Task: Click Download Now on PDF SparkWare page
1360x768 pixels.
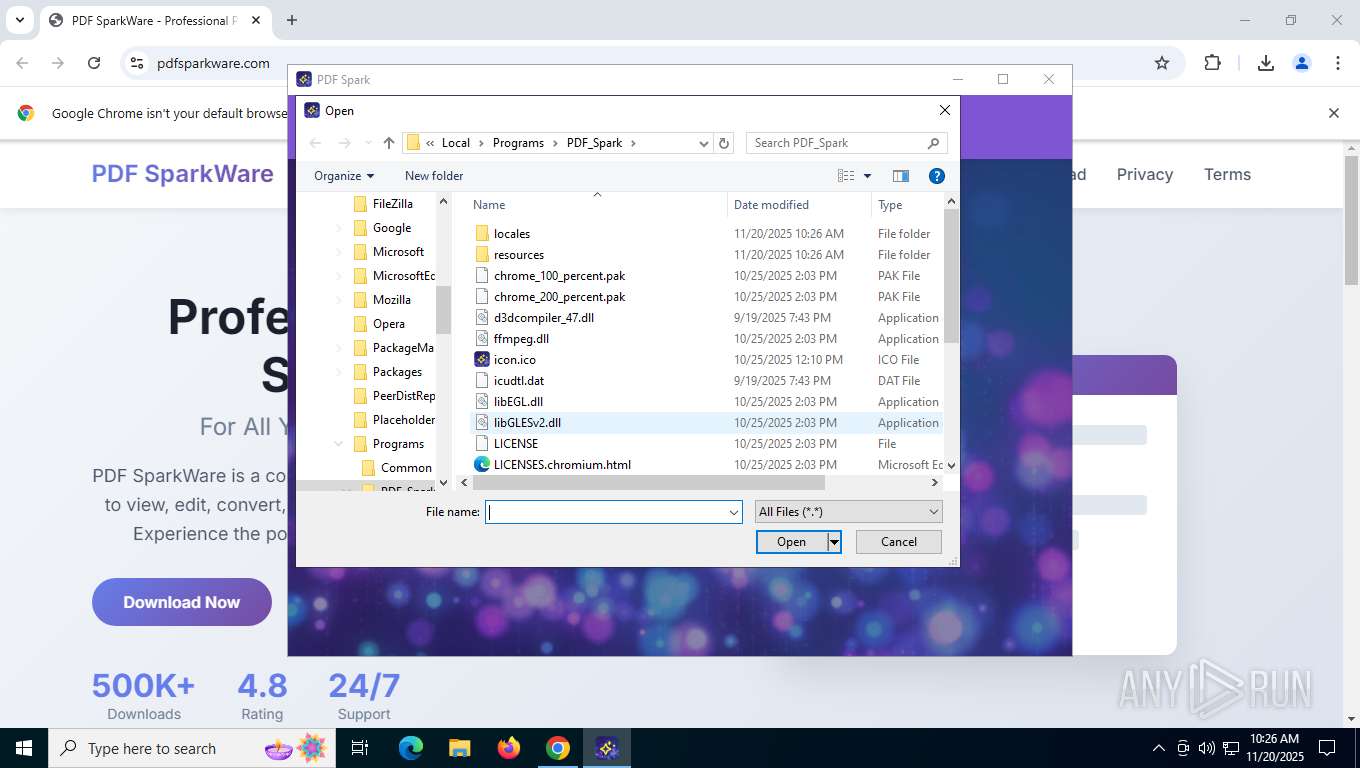Action: tap(182, 602)
